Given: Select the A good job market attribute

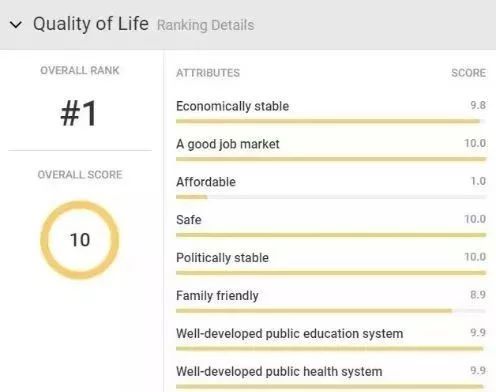Looking at the screenshot, I should (228, 144).
